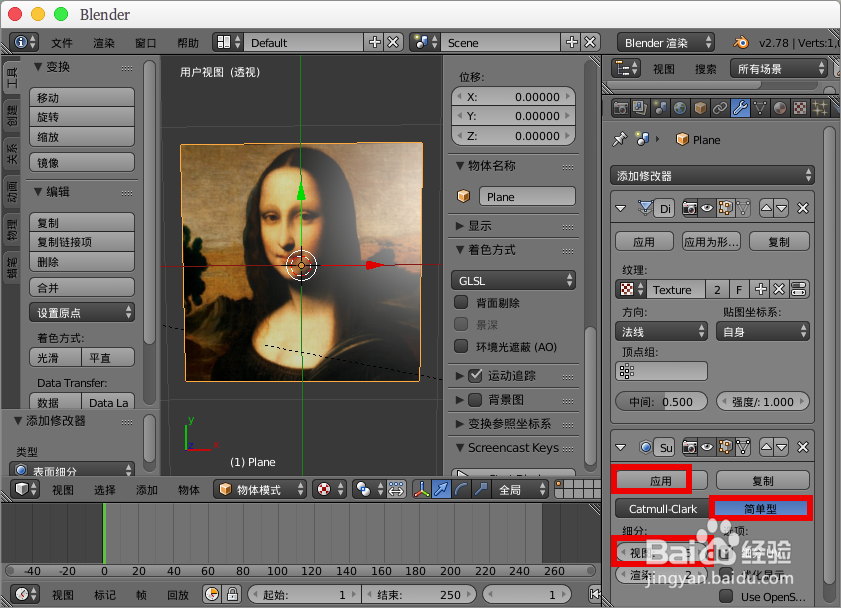The width and height of the screenshot is (841, 608).
Task: Browse texture with checker icon
Action: [631, 290]
